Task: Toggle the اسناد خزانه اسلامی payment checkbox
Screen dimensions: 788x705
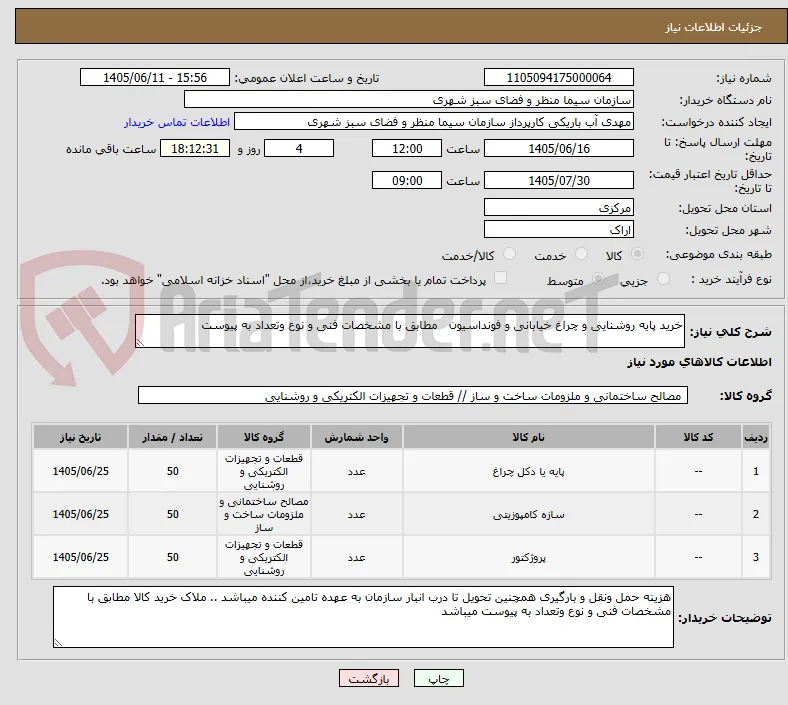Action: pyautogui.click(x=501, y=278)
